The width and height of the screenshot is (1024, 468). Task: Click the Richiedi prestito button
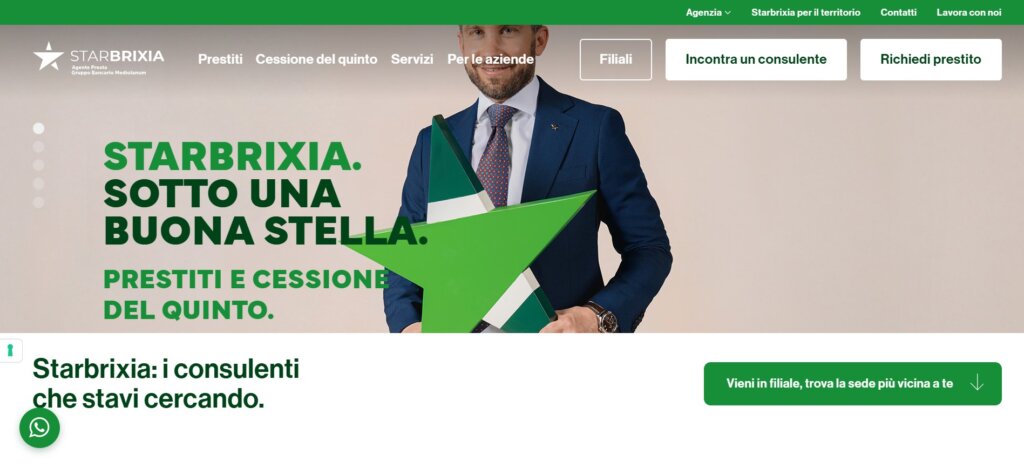(931, 59)
